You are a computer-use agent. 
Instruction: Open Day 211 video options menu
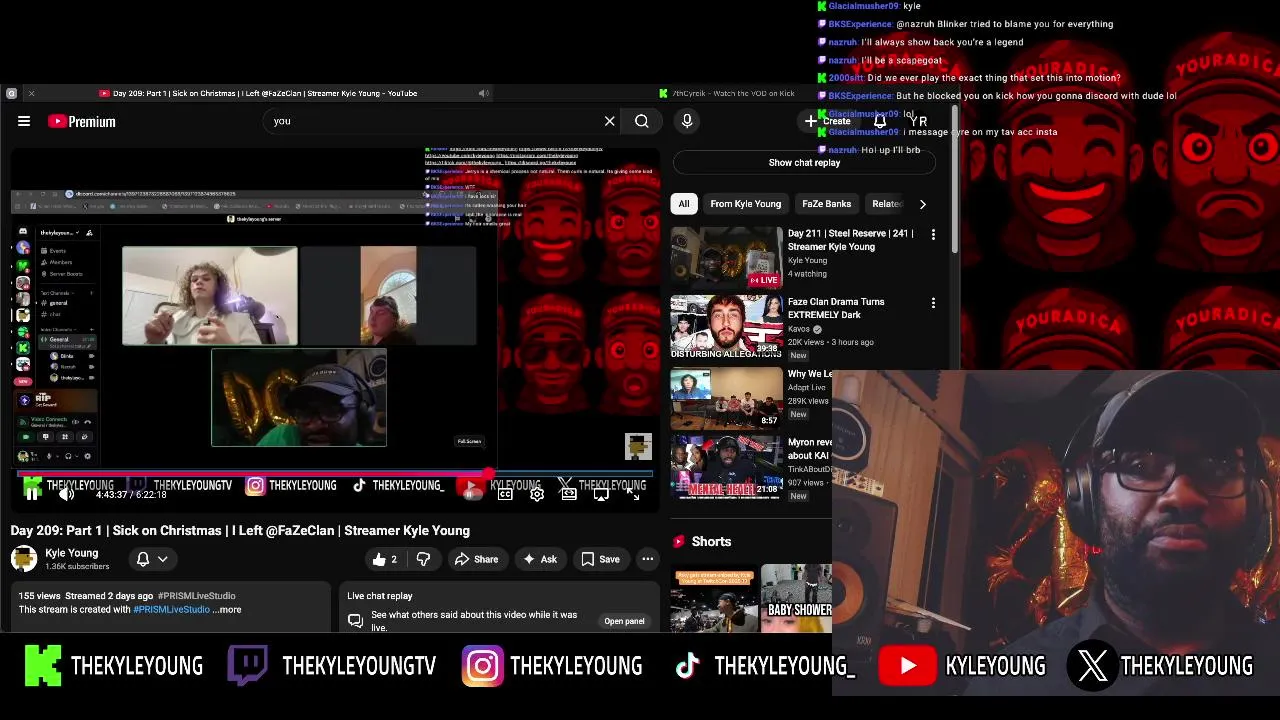click(x=933, y=235)
